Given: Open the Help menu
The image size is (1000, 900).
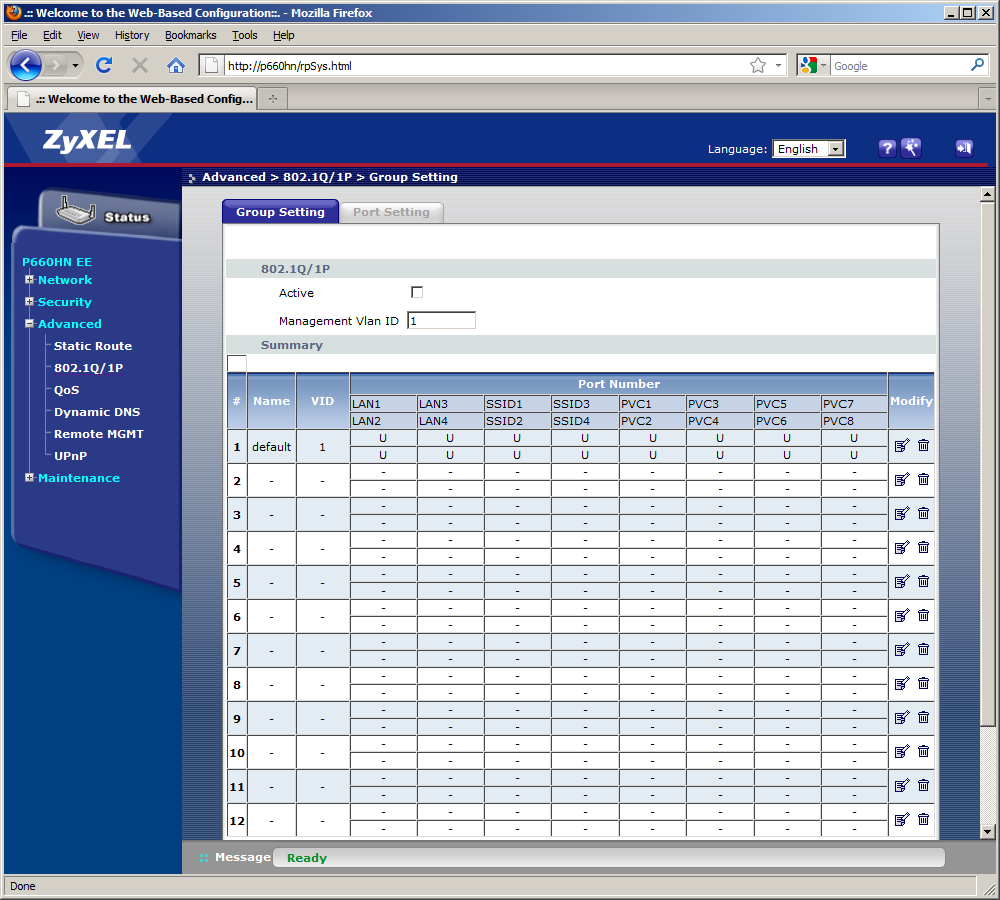Looking at the screenshot, I should tap(284, 35).
